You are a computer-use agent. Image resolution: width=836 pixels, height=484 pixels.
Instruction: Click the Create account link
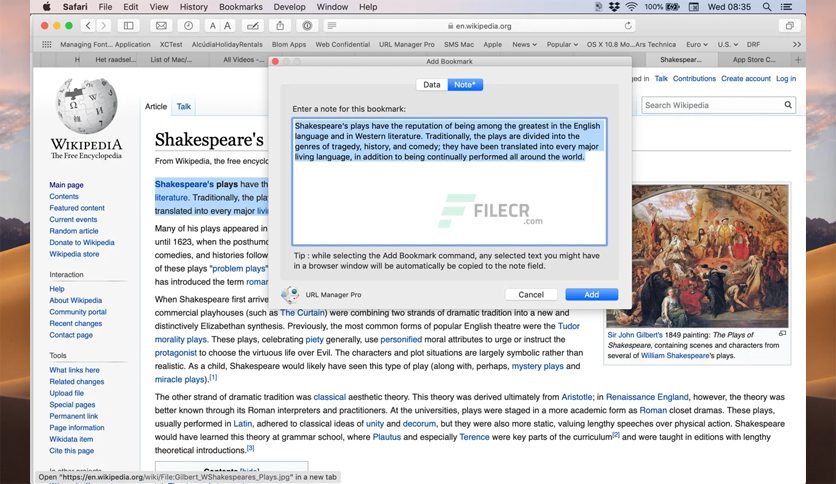coord(746,78)
